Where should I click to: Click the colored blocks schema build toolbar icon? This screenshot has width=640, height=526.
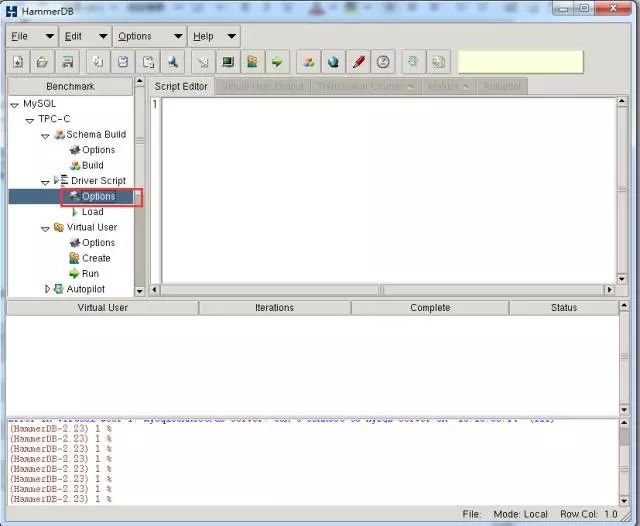tap(309, 62)
